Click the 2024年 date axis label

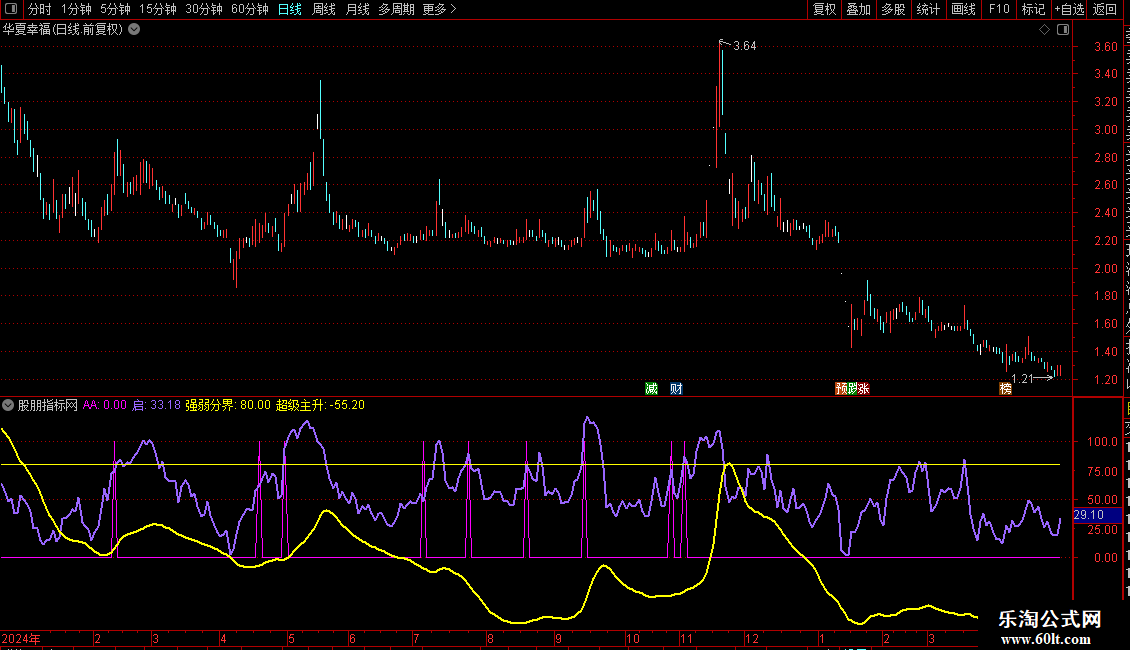coord(21,639)
